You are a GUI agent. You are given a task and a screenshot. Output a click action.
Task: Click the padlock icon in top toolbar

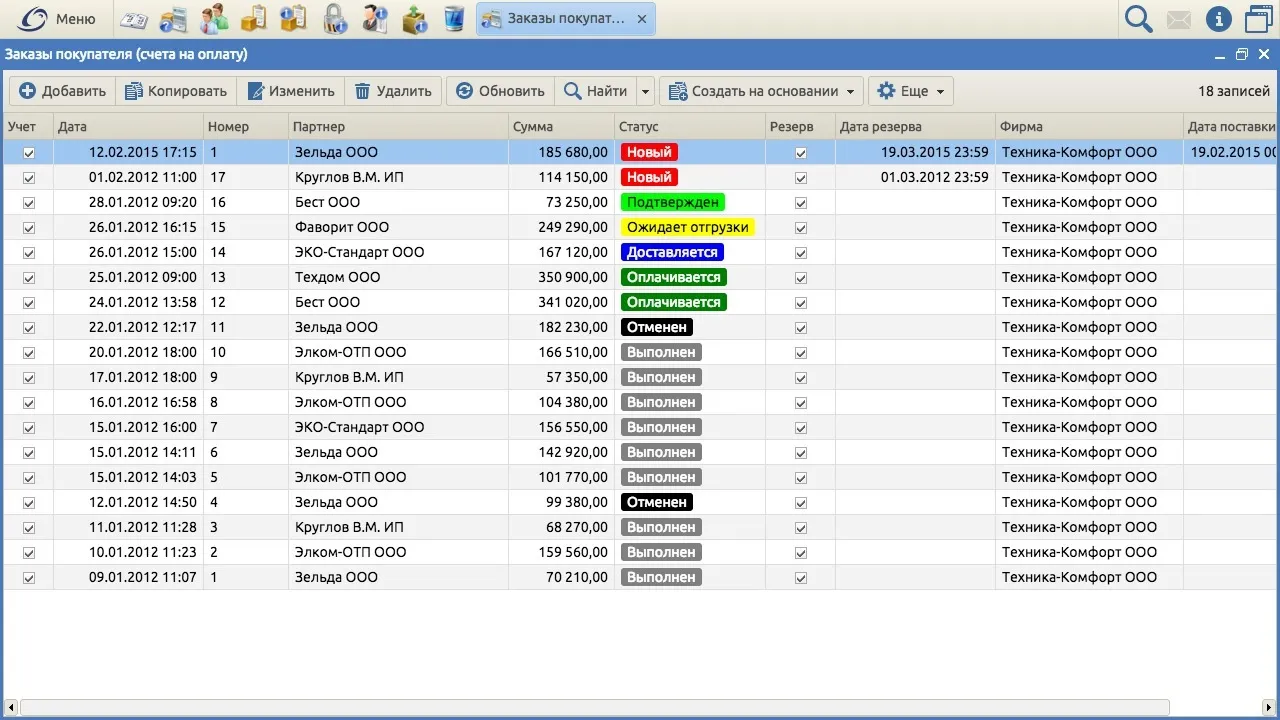pos(335,19)
